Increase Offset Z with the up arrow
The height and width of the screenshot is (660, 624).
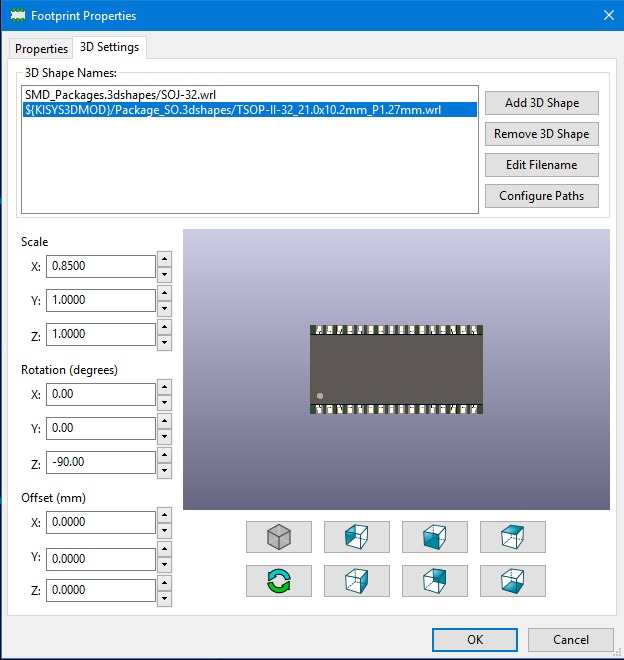[x=164, y=583]
